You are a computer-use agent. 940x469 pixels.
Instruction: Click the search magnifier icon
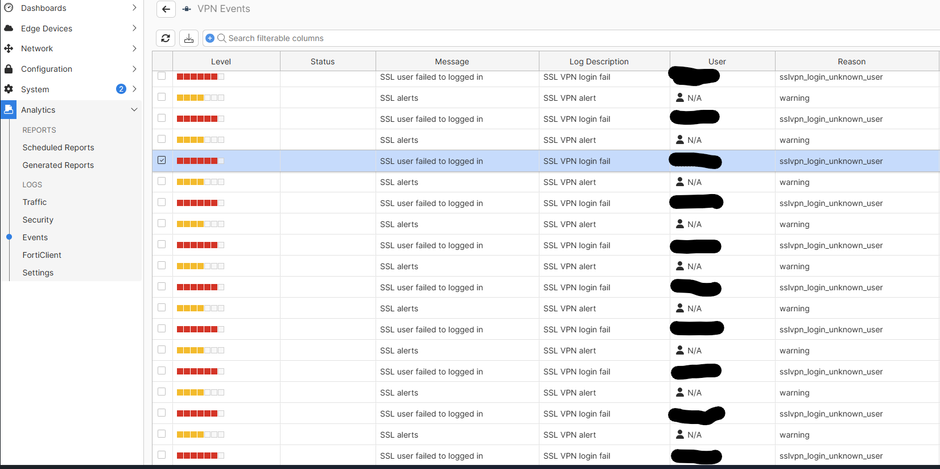[x=221, y=38]
